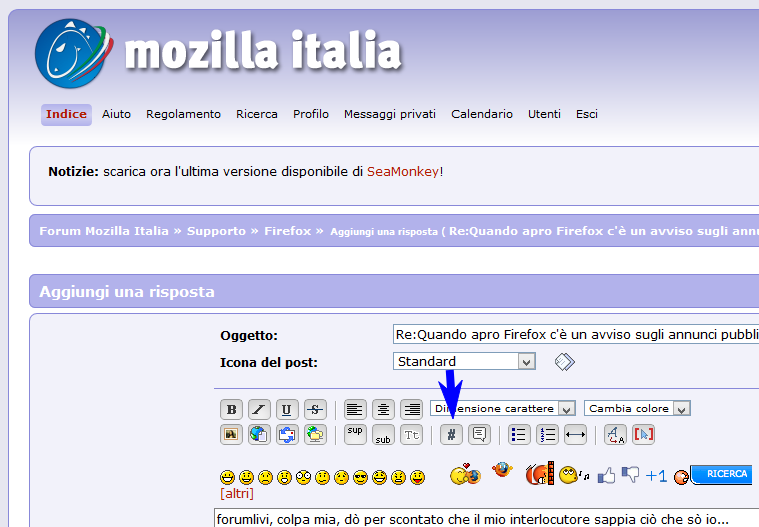Image resolution: width=759 pixels, height=527 pixels.
Task: Insert the sad frowning smiley
Action: coord(265,477)
